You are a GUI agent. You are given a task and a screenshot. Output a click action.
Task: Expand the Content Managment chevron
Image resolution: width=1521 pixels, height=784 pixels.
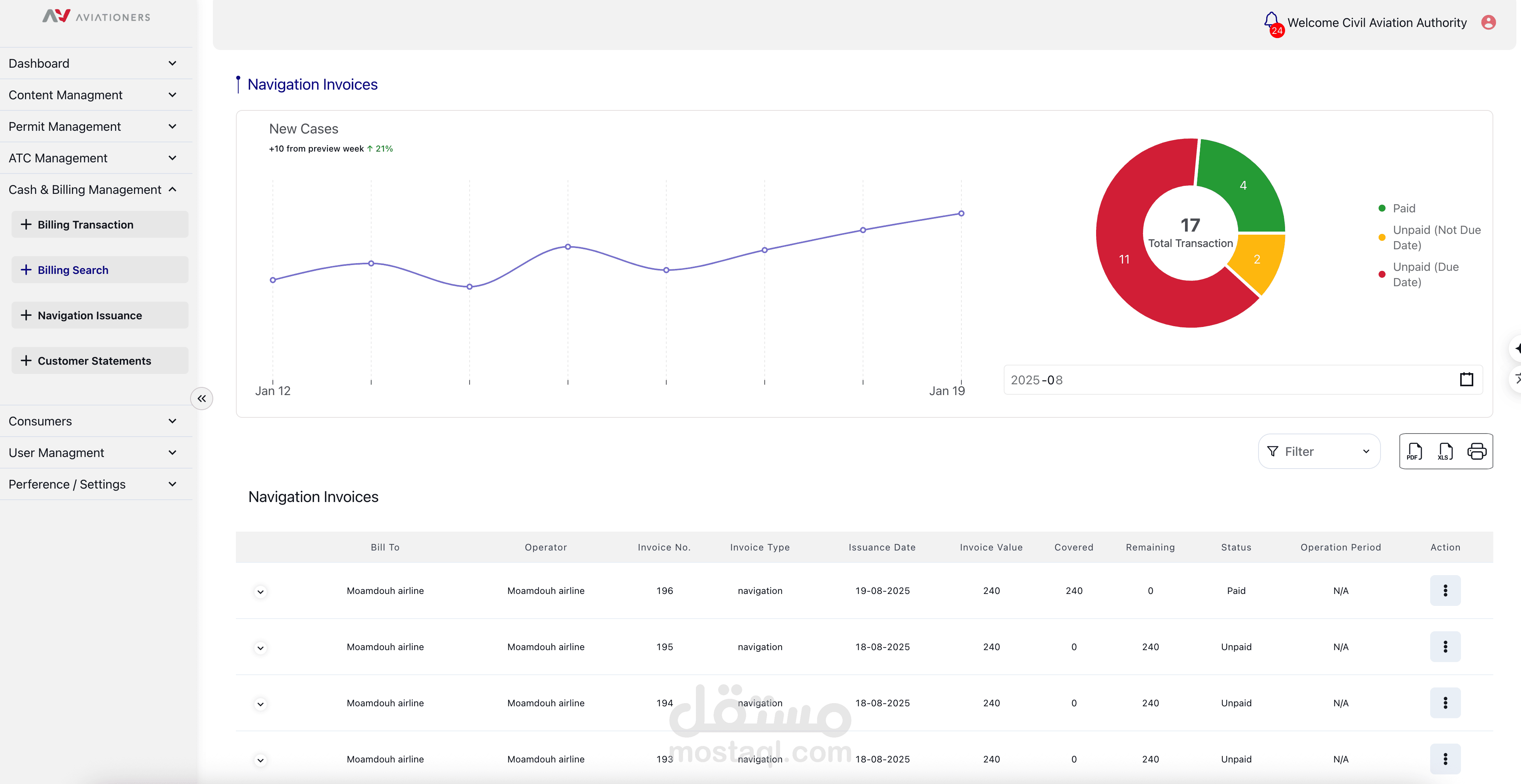(x=172, y=95)
